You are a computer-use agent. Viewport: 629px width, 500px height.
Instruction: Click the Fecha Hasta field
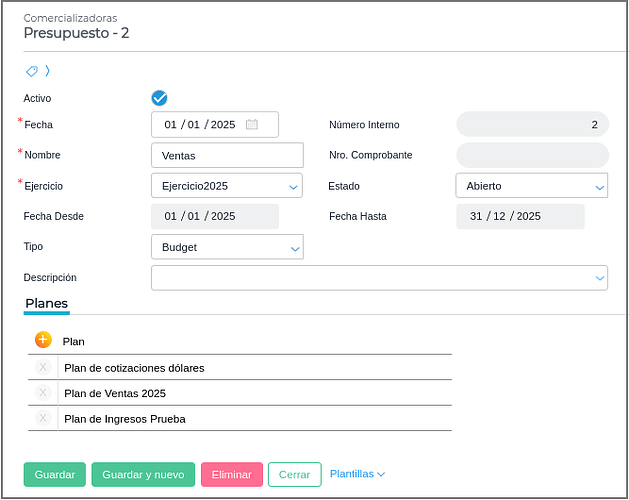click(520, 216)
